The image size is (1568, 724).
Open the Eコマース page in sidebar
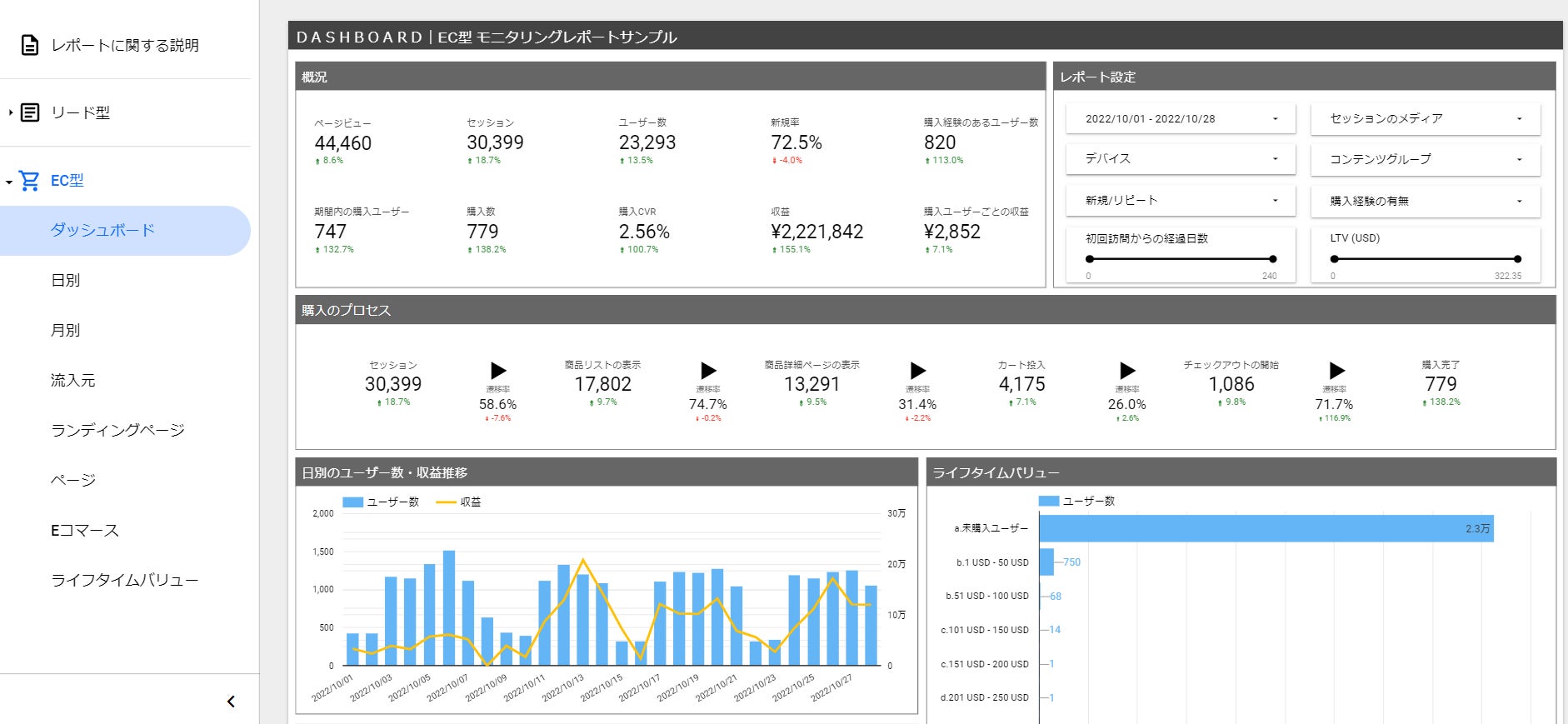[85, 530]
